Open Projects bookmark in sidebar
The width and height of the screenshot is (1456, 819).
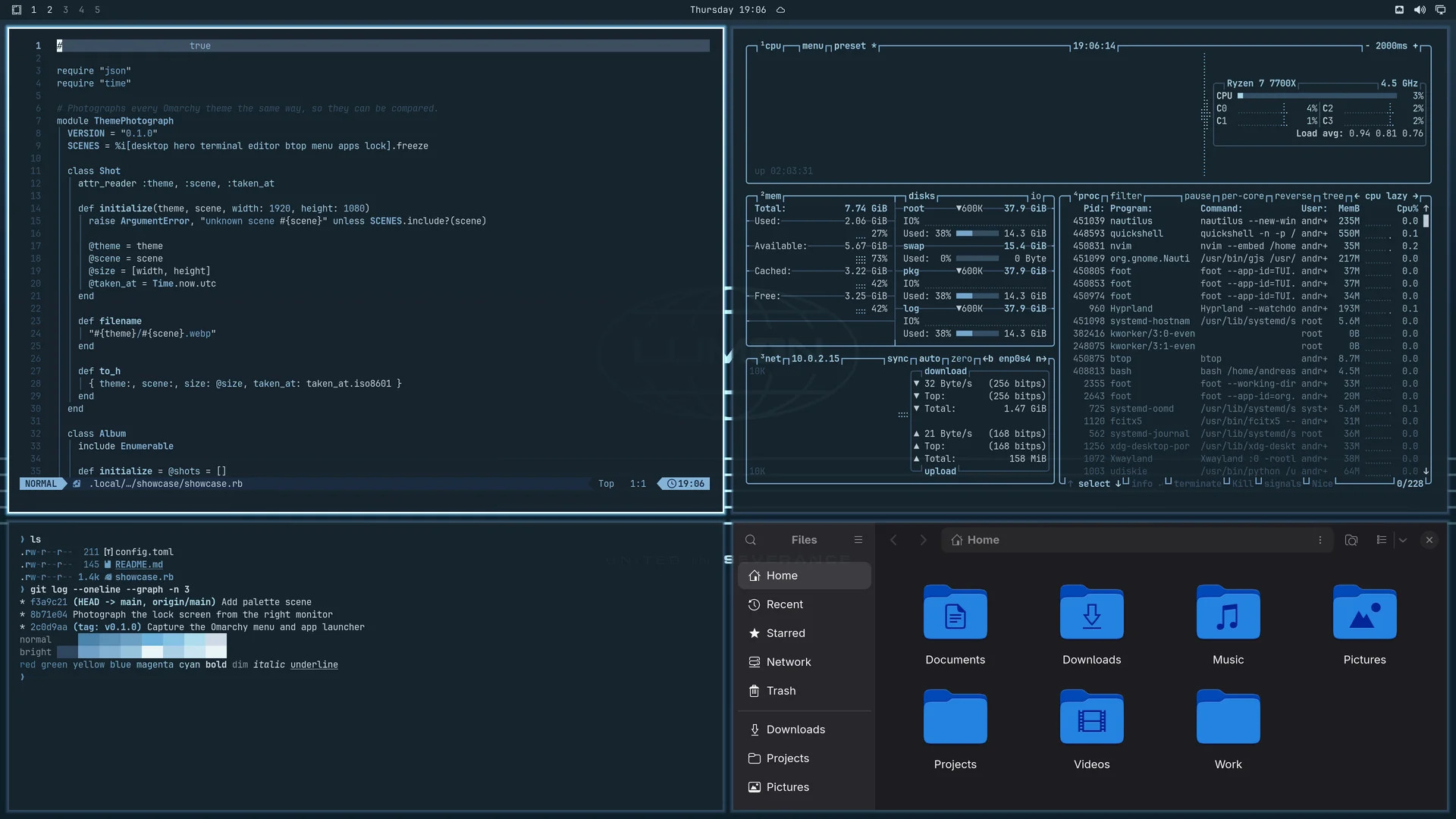click(805, 758)
